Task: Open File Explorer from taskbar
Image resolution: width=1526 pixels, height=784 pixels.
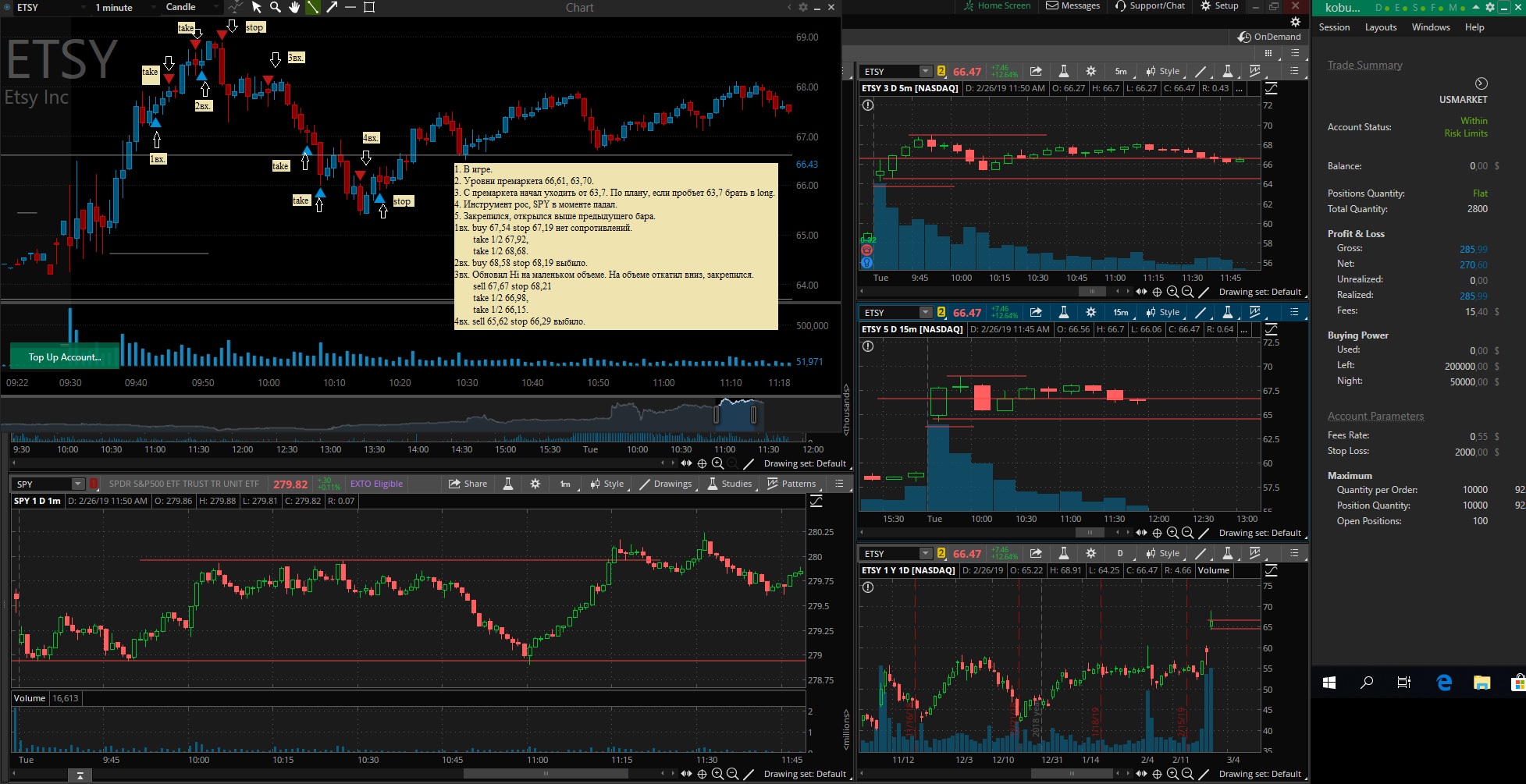Action: tap(1482, 683)
